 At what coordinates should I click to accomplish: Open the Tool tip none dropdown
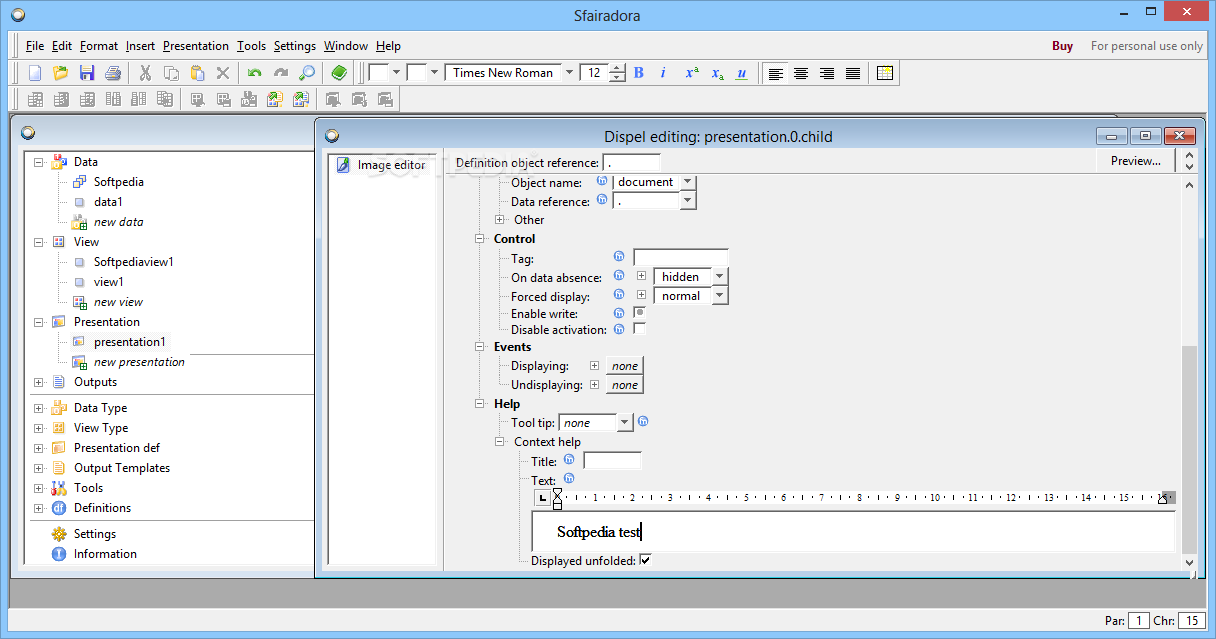coord(625,423)
